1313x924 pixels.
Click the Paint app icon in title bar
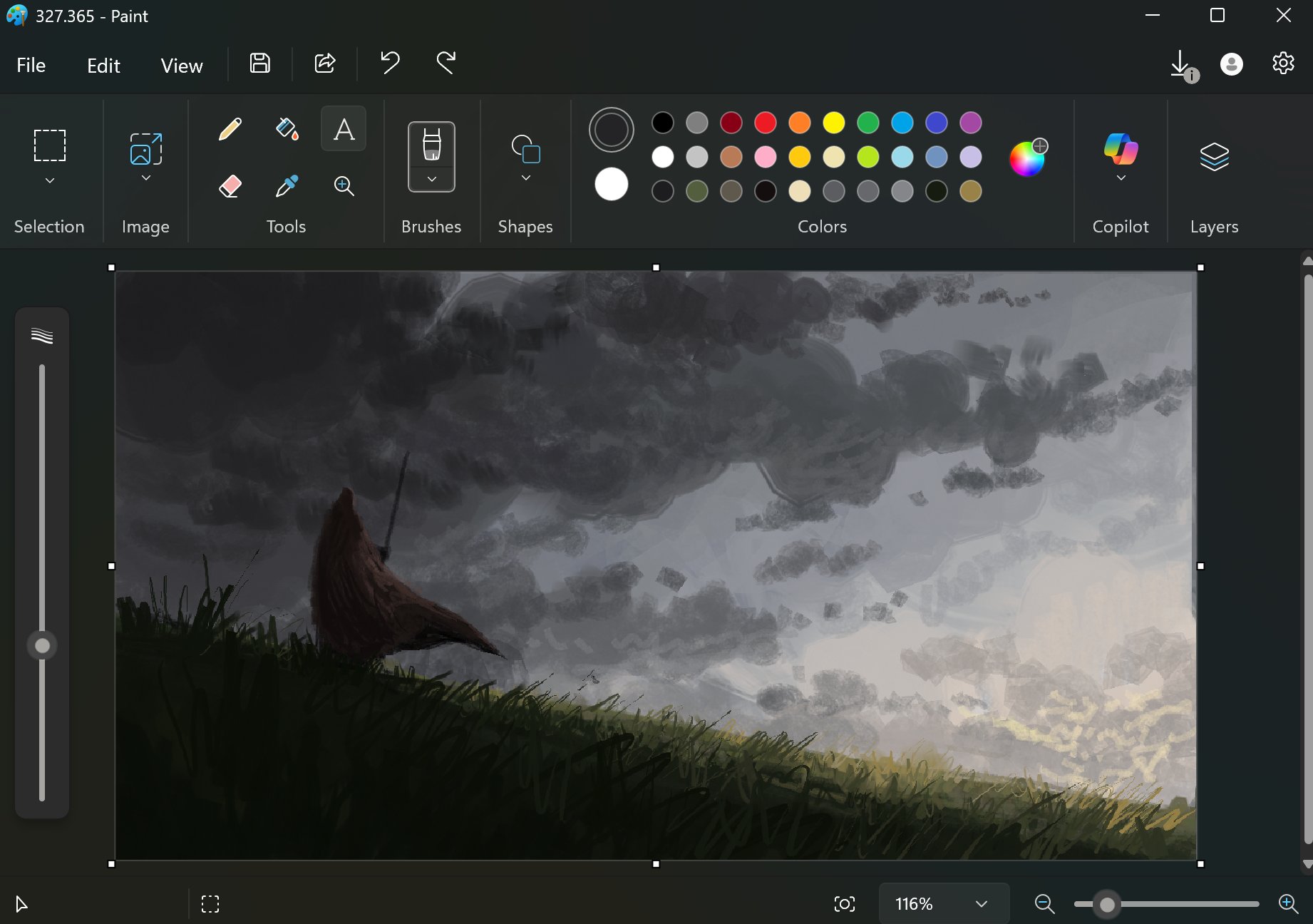(16, 16)
